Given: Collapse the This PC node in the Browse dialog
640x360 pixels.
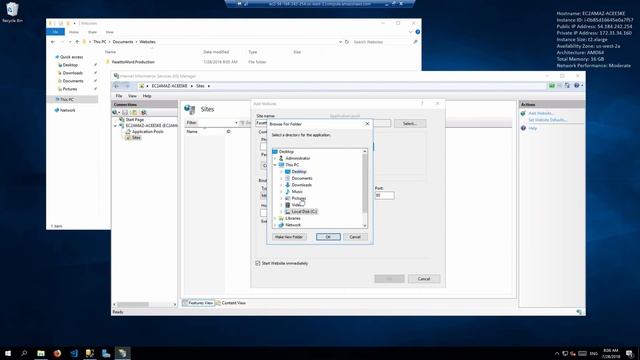Looking at the screenshot, I should pos(275,165).
